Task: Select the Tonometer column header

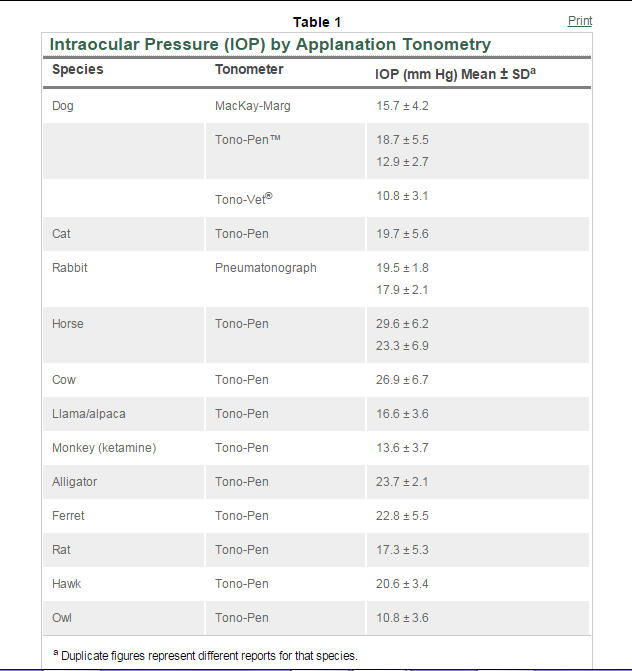Action: (249, 70)
